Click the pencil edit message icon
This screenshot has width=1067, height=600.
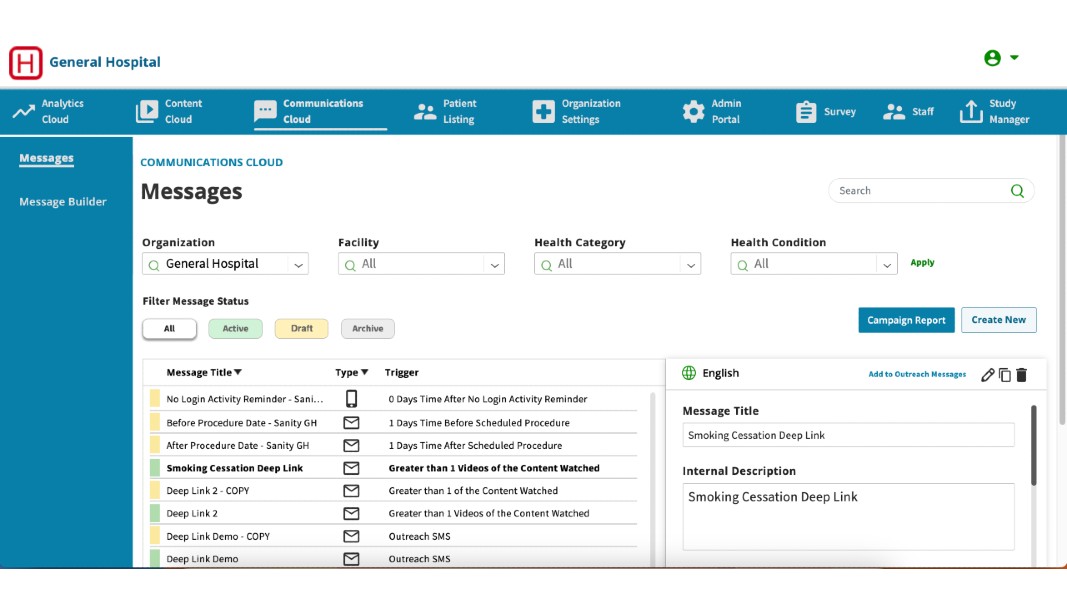[988, 374]
